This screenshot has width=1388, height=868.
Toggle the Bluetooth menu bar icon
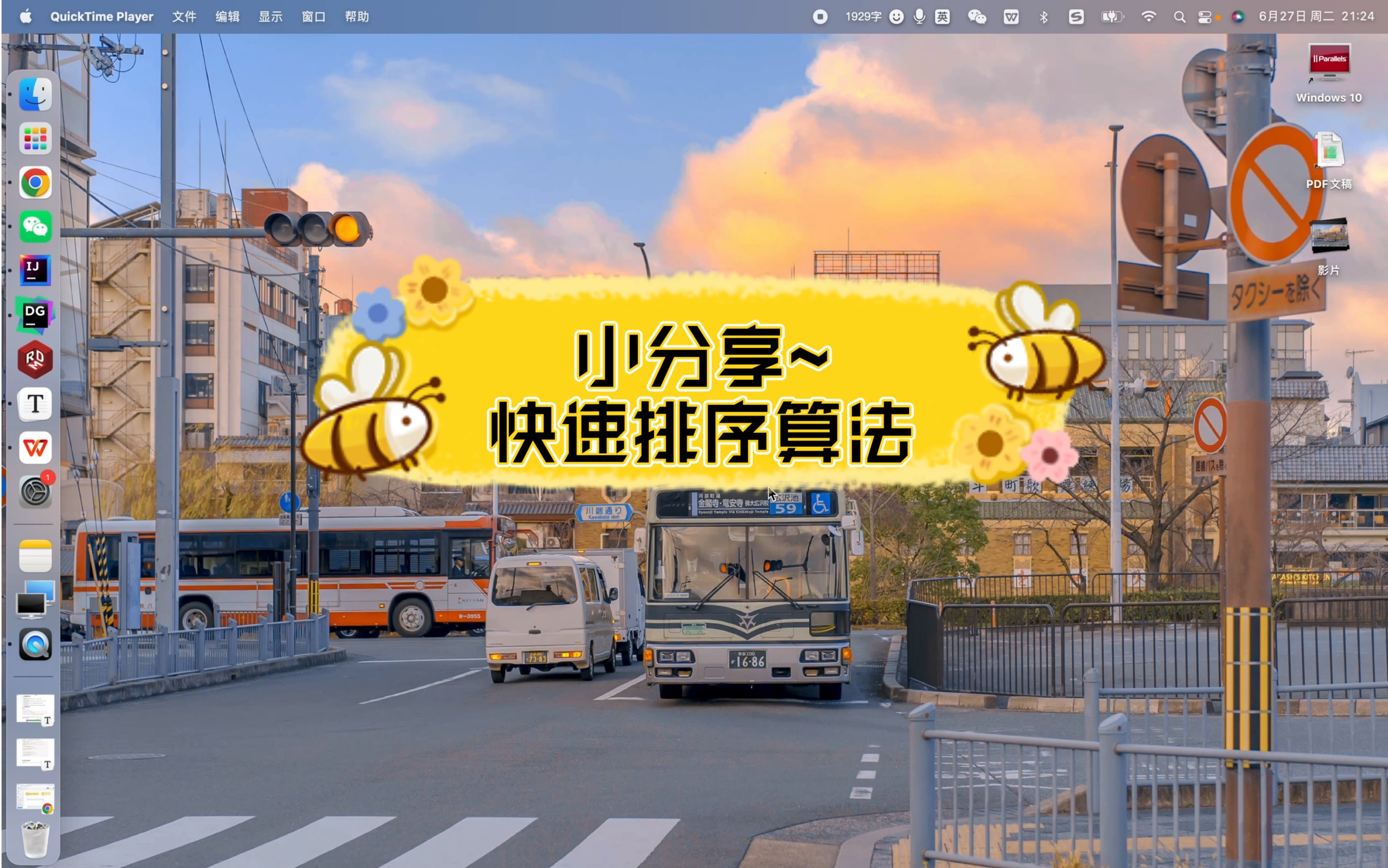coord(1043,17)
